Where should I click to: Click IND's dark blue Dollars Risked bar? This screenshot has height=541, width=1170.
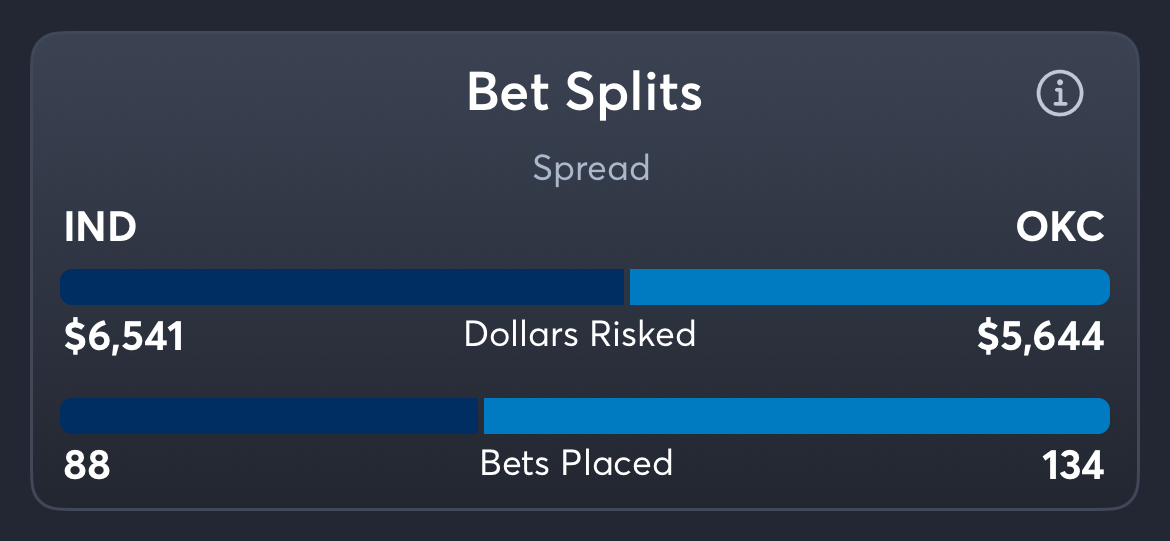pyautogui.click(x=340, y=287)
